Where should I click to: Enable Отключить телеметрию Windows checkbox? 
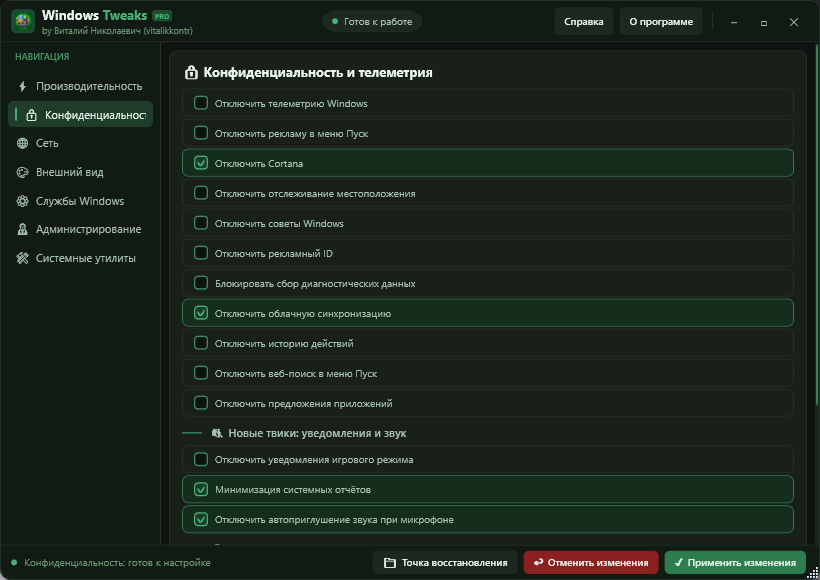point(201,103)
